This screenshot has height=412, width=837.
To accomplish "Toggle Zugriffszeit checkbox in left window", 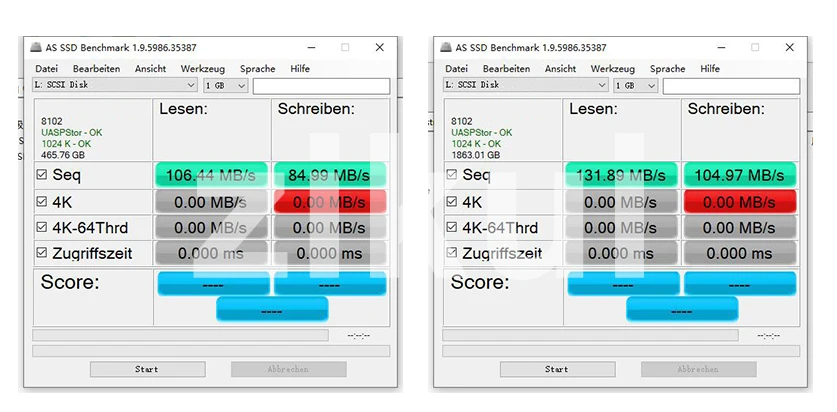I will (x=42, y=252).
